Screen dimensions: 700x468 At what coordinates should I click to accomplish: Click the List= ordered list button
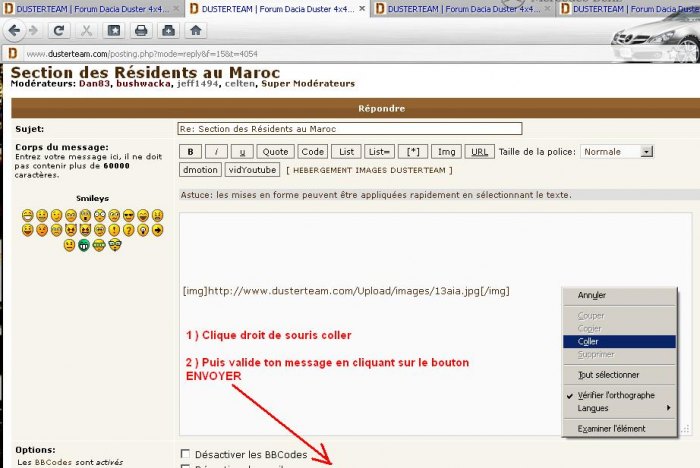pyautogui.click(x=379, y=152)
